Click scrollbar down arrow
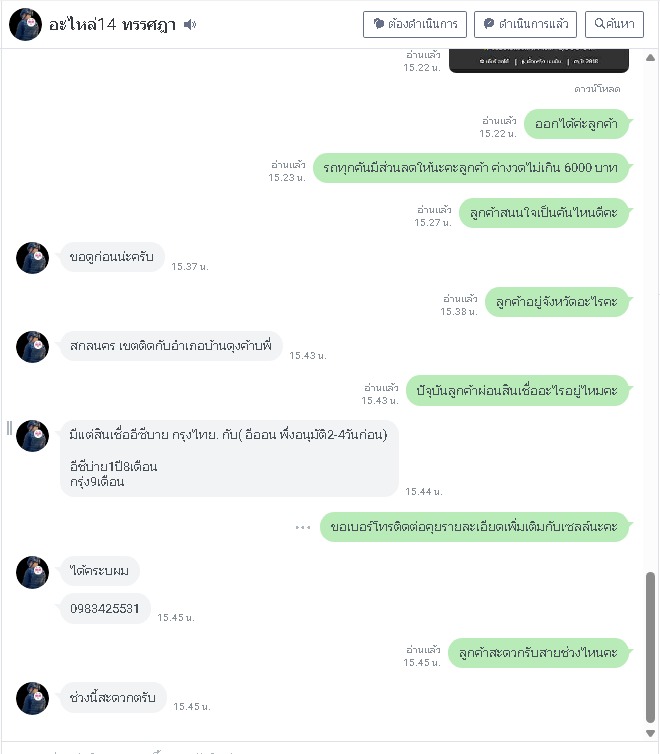The height and width of the screenshot is (754, 660). [650, 734]
